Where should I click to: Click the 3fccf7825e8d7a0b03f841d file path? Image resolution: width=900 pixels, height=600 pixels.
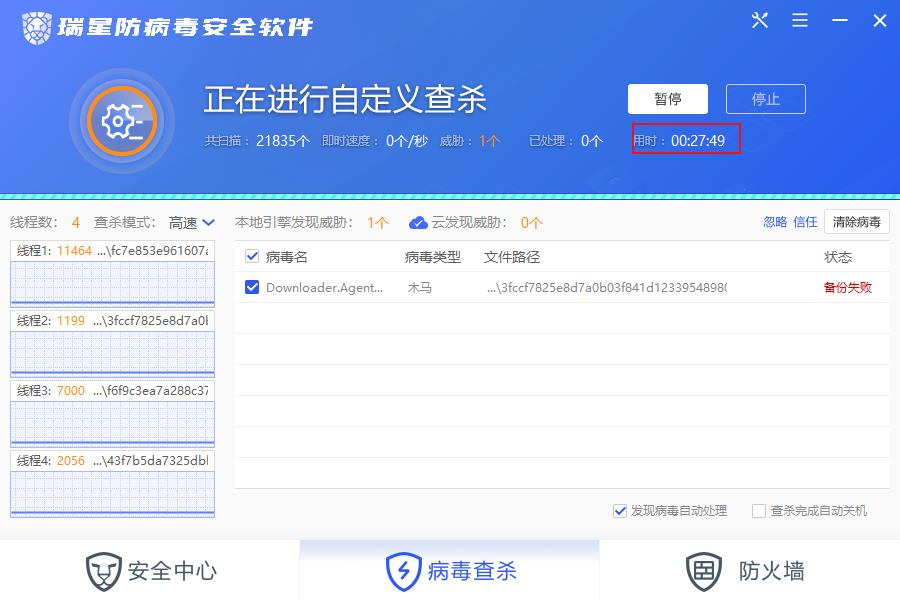(x=607, y=287)
